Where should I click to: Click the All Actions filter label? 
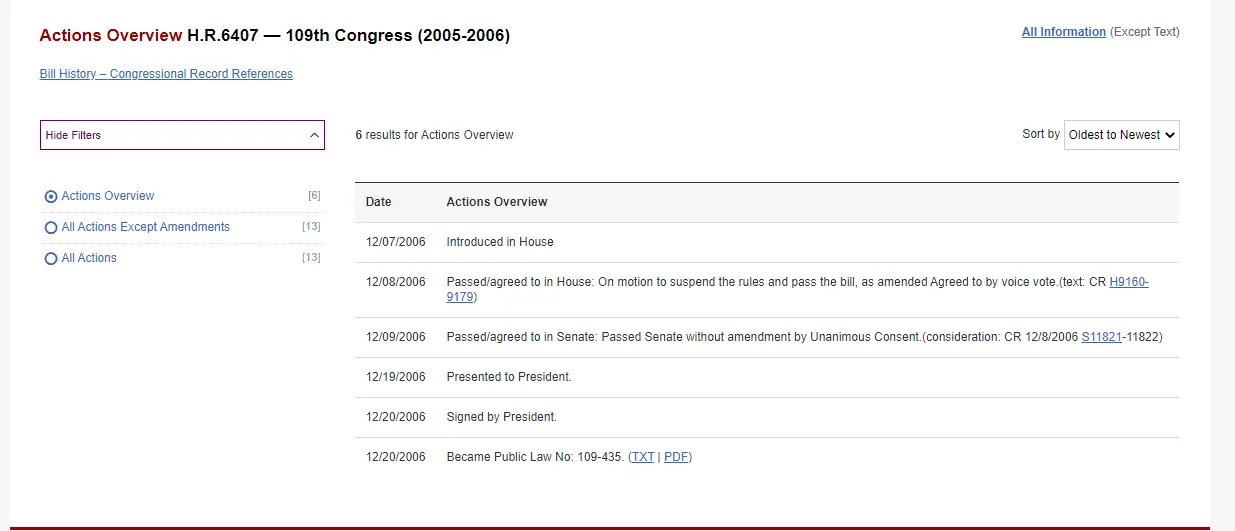point(89,258)
